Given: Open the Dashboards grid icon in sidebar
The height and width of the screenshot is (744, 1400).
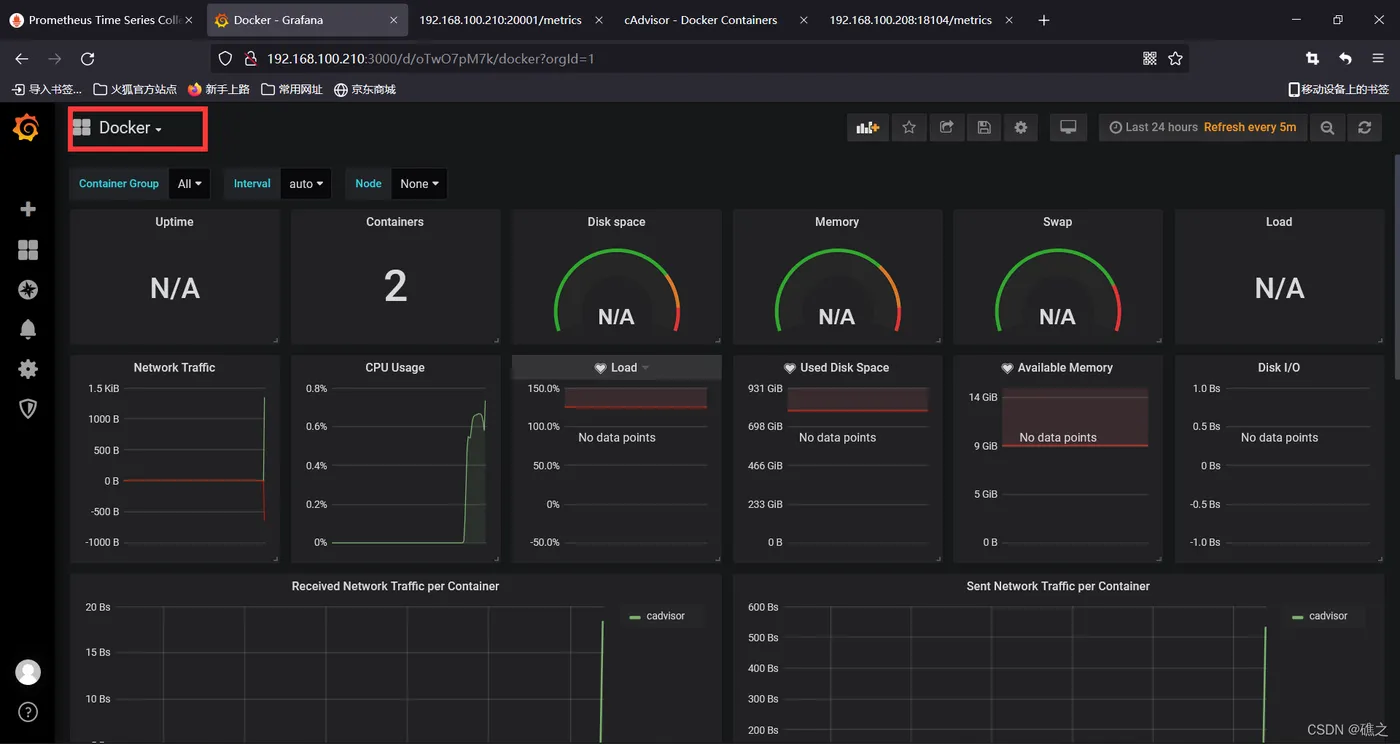Looking at the screenshot, I should 28,250.
